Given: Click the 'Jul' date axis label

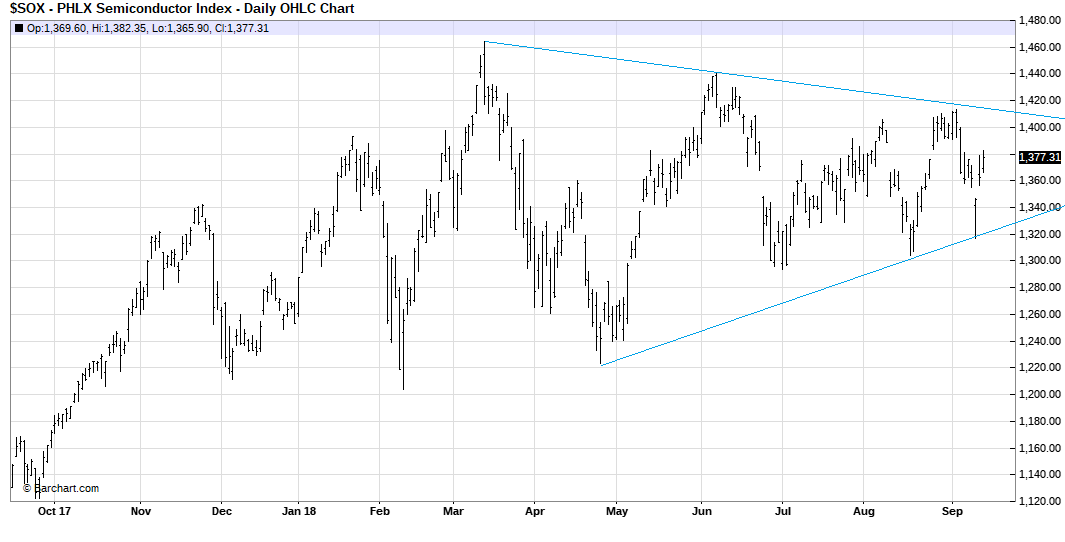Looking at the screenshot, I should (782, 511).
